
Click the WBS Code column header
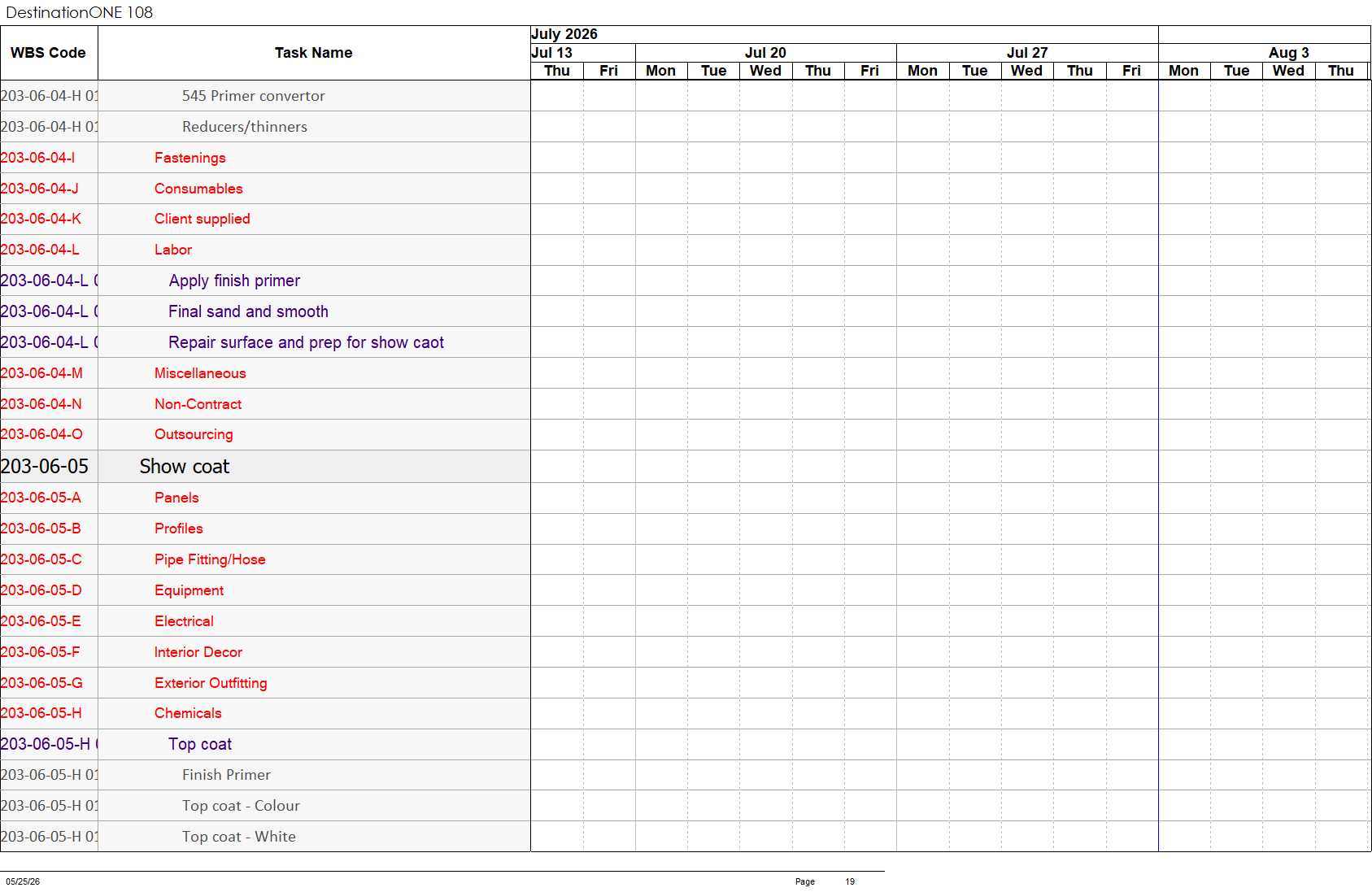pos(49,53)
